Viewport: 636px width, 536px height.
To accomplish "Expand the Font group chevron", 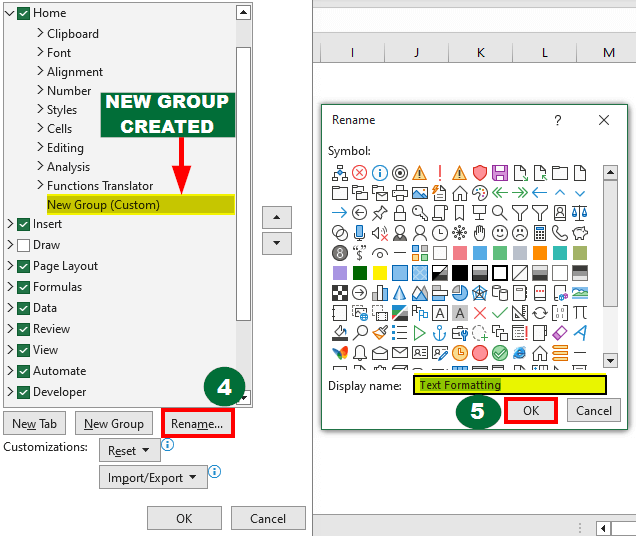I will (x=40, y=52).
